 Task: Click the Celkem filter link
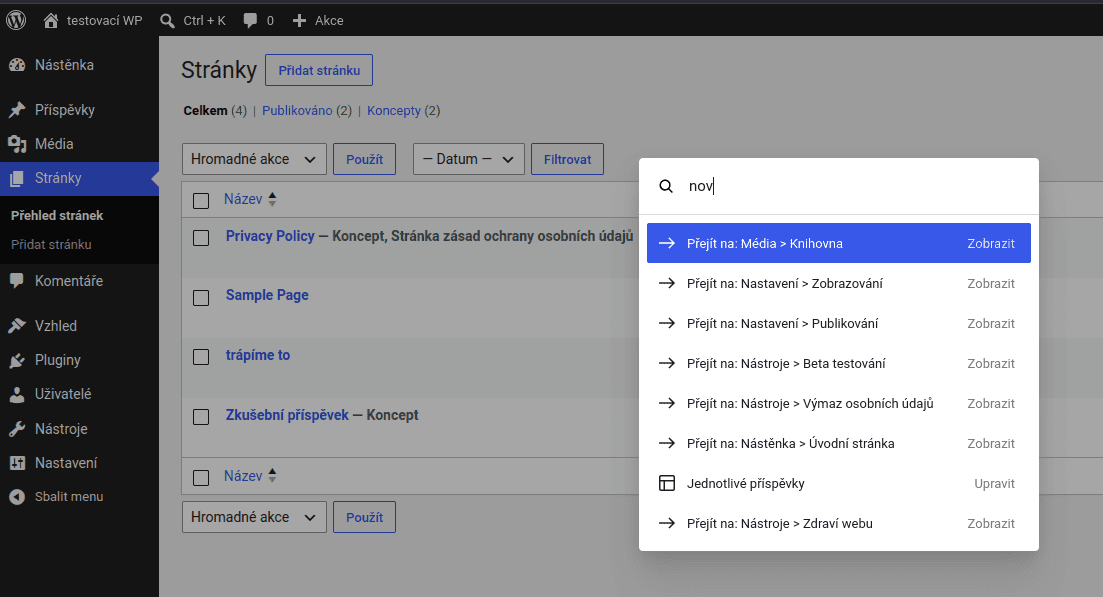tap(205, 110)
